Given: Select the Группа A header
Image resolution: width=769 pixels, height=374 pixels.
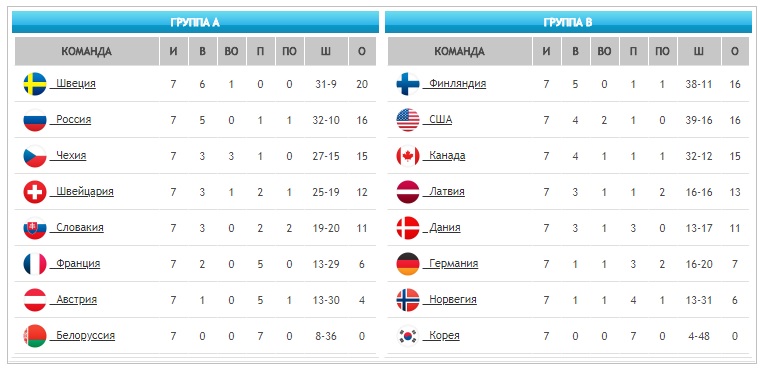Looking at the screenshot, I should coord(195,22).
